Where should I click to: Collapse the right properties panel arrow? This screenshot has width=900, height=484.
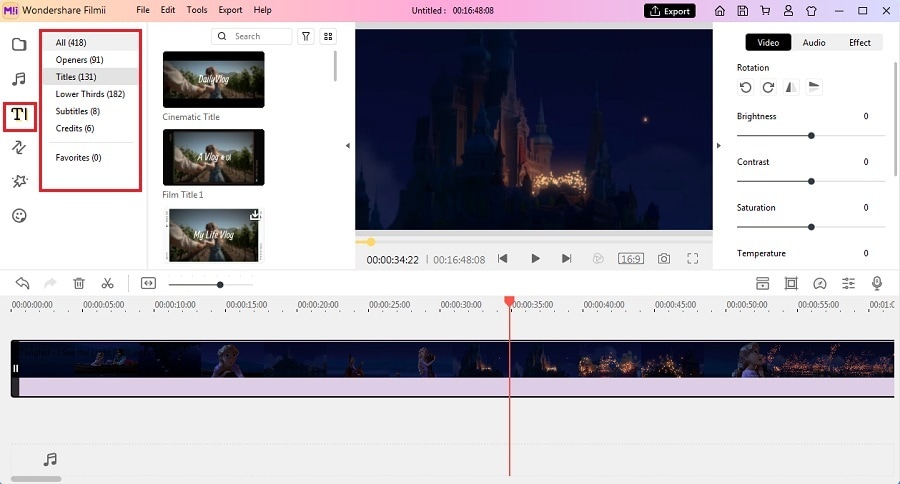[x=719, y=146]
